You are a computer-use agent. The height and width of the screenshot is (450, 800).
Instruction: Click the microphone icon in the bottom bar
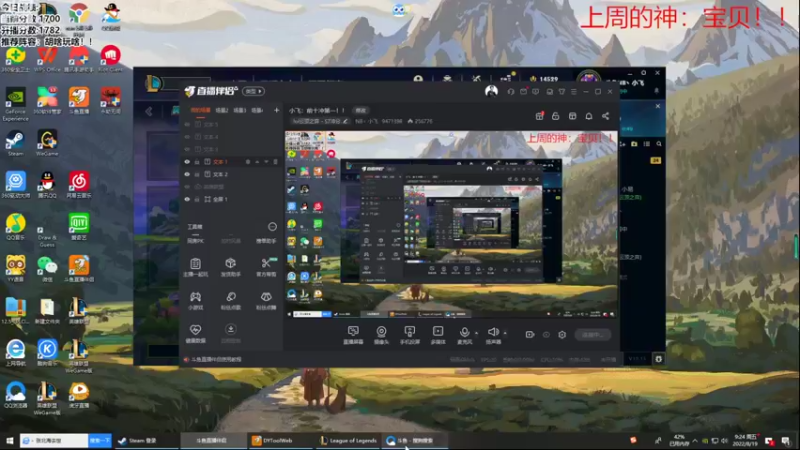(x=464, y=333)
